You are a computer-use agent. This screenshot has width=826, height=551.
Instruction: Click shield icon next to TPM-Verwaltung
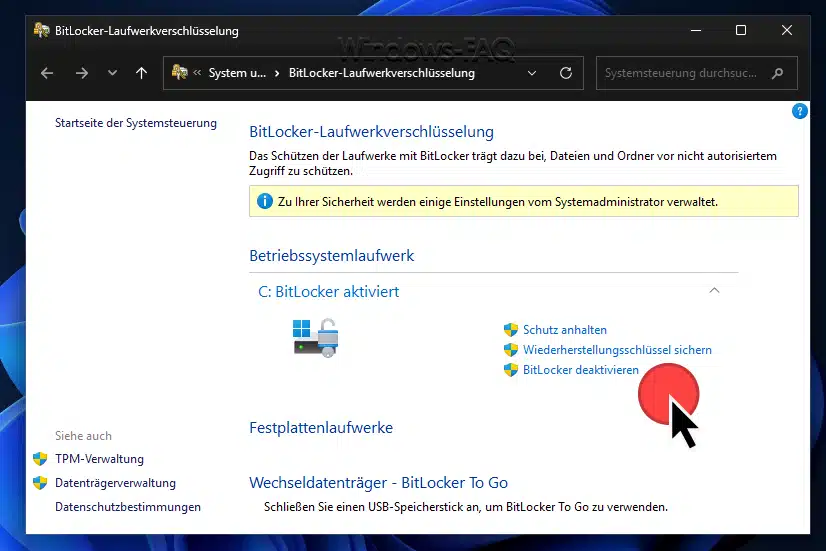(x=40, y=459)
